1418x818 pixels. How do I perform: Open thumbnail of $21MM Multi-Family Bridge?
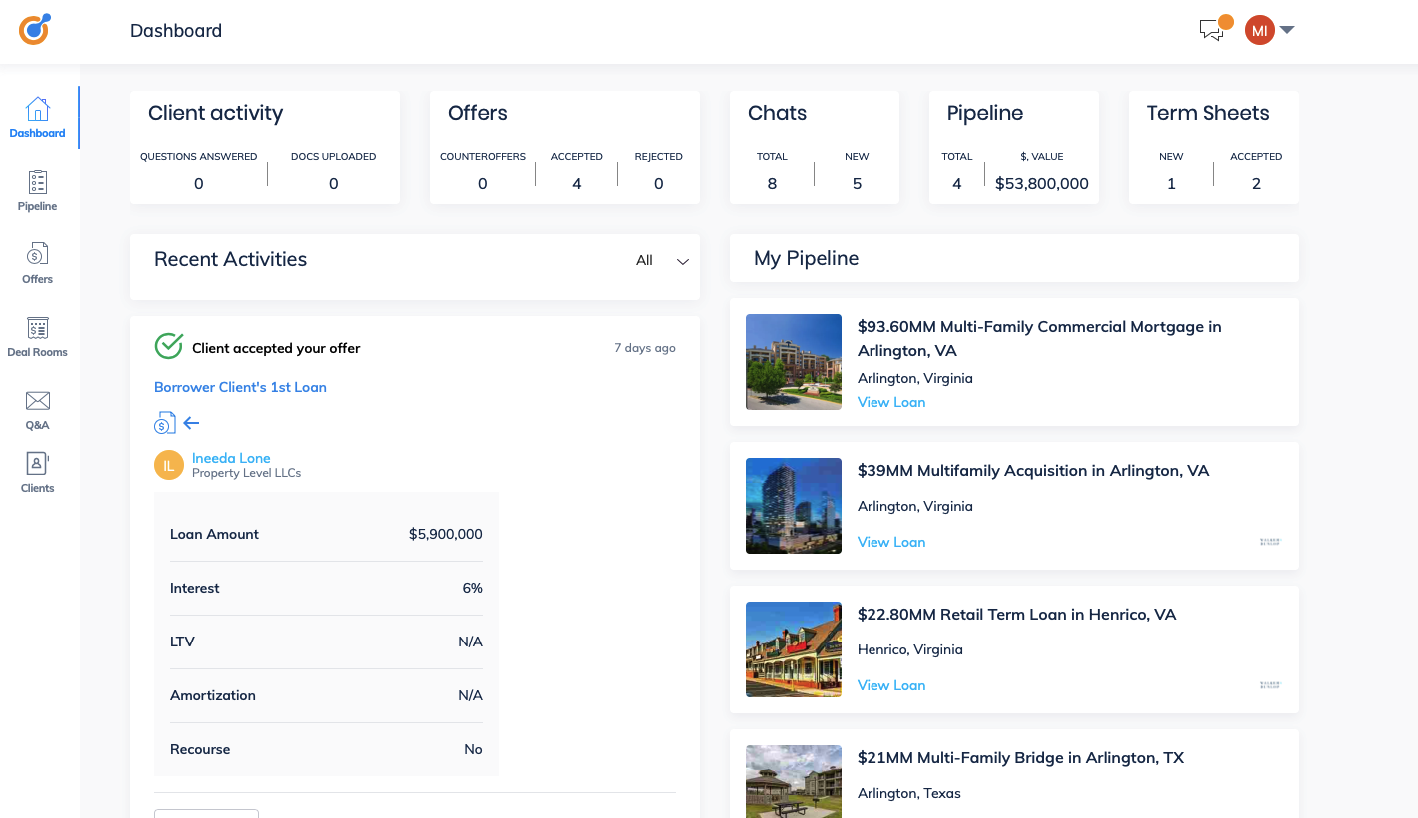tap(794, 781)
